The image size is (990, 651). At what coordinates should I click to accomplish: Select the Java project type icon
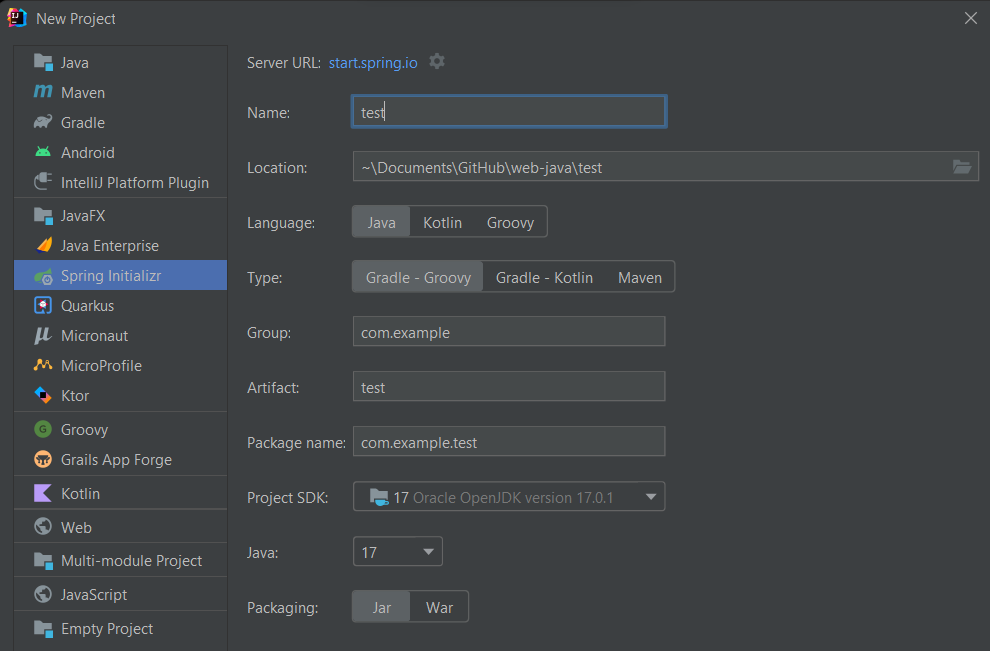coord(43,63)
